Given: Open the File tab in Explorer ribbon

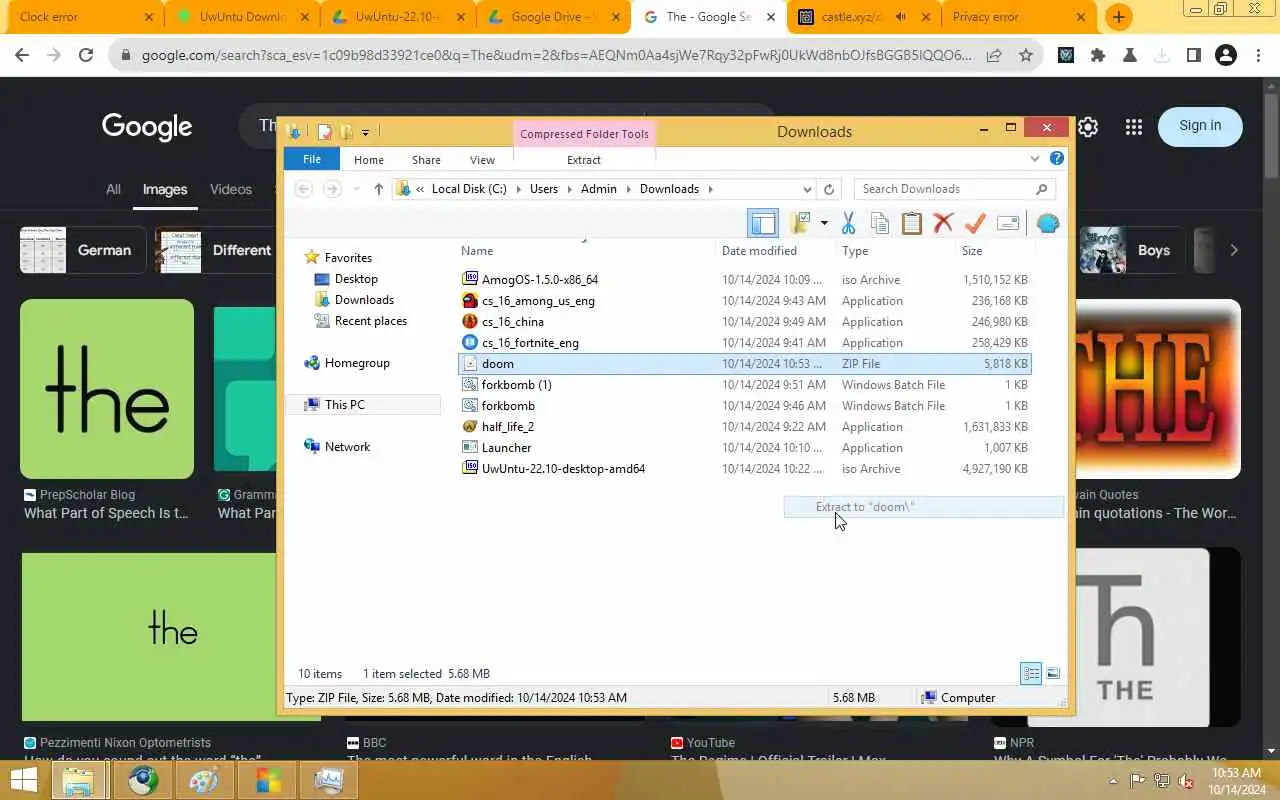Looking at the screenshot, I should pos(312,160).
